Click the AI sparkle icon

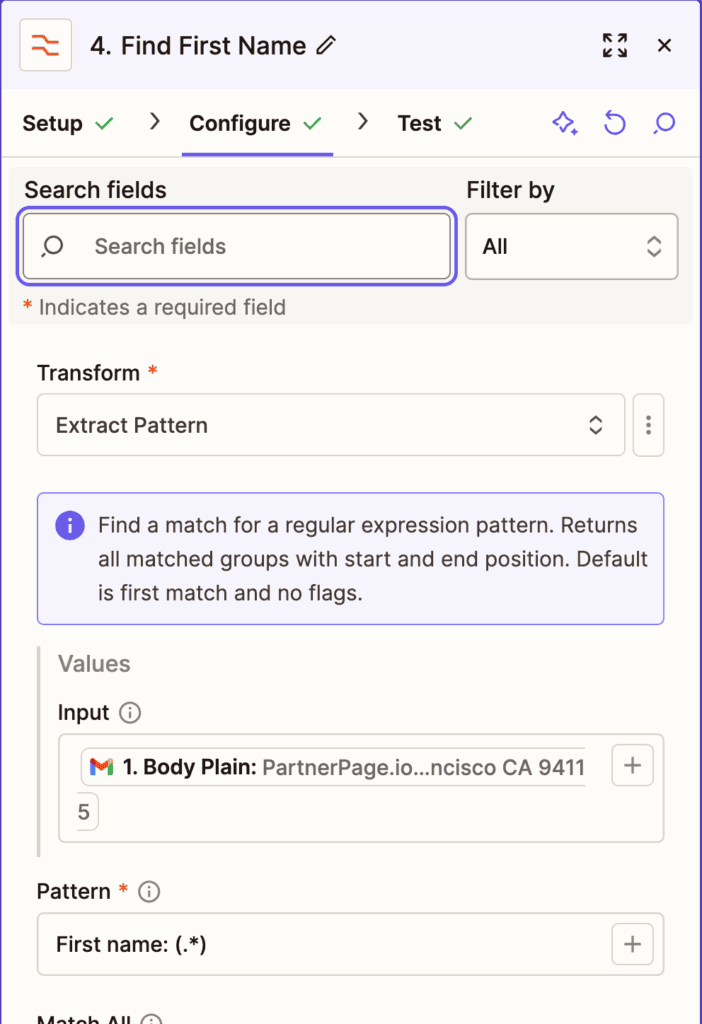click(564, 123)
